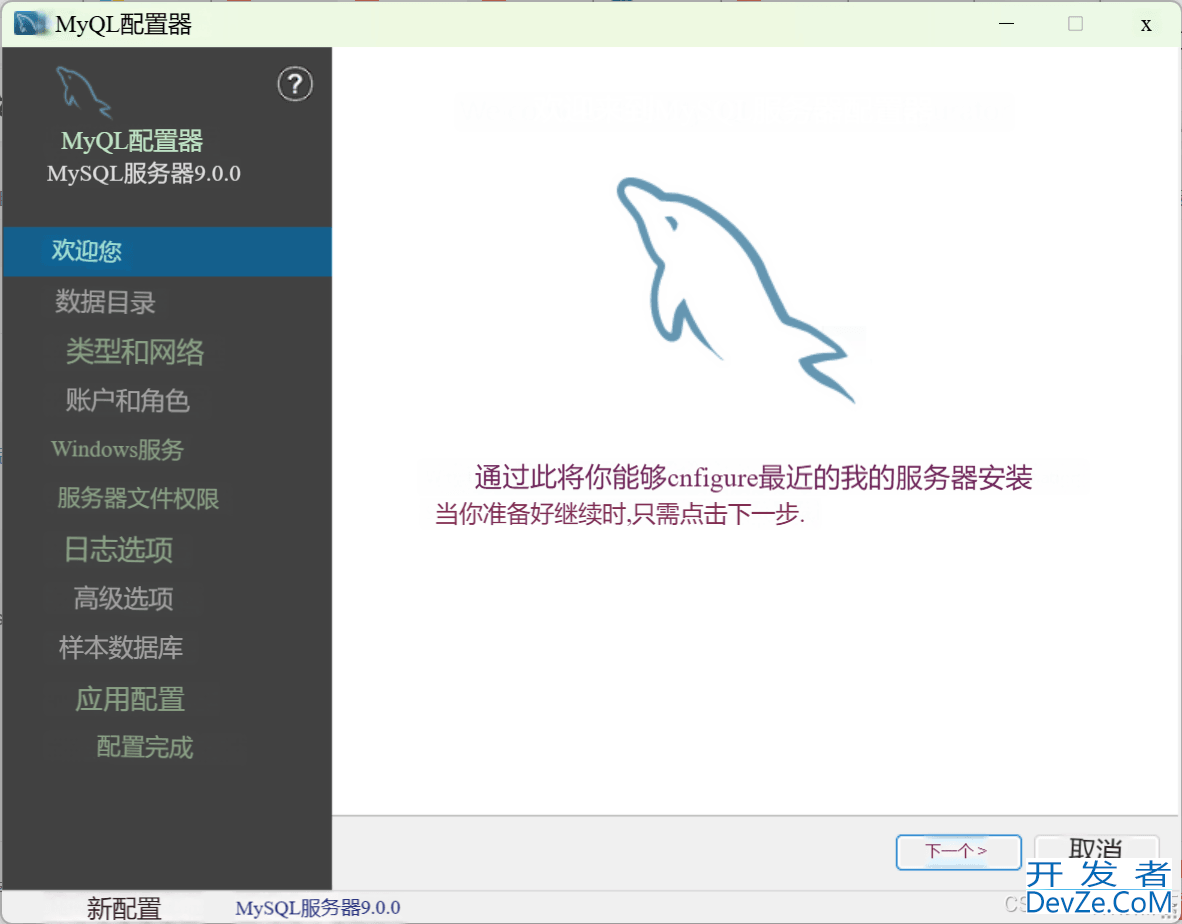Select the 日志选项 step

pos(118,549)
